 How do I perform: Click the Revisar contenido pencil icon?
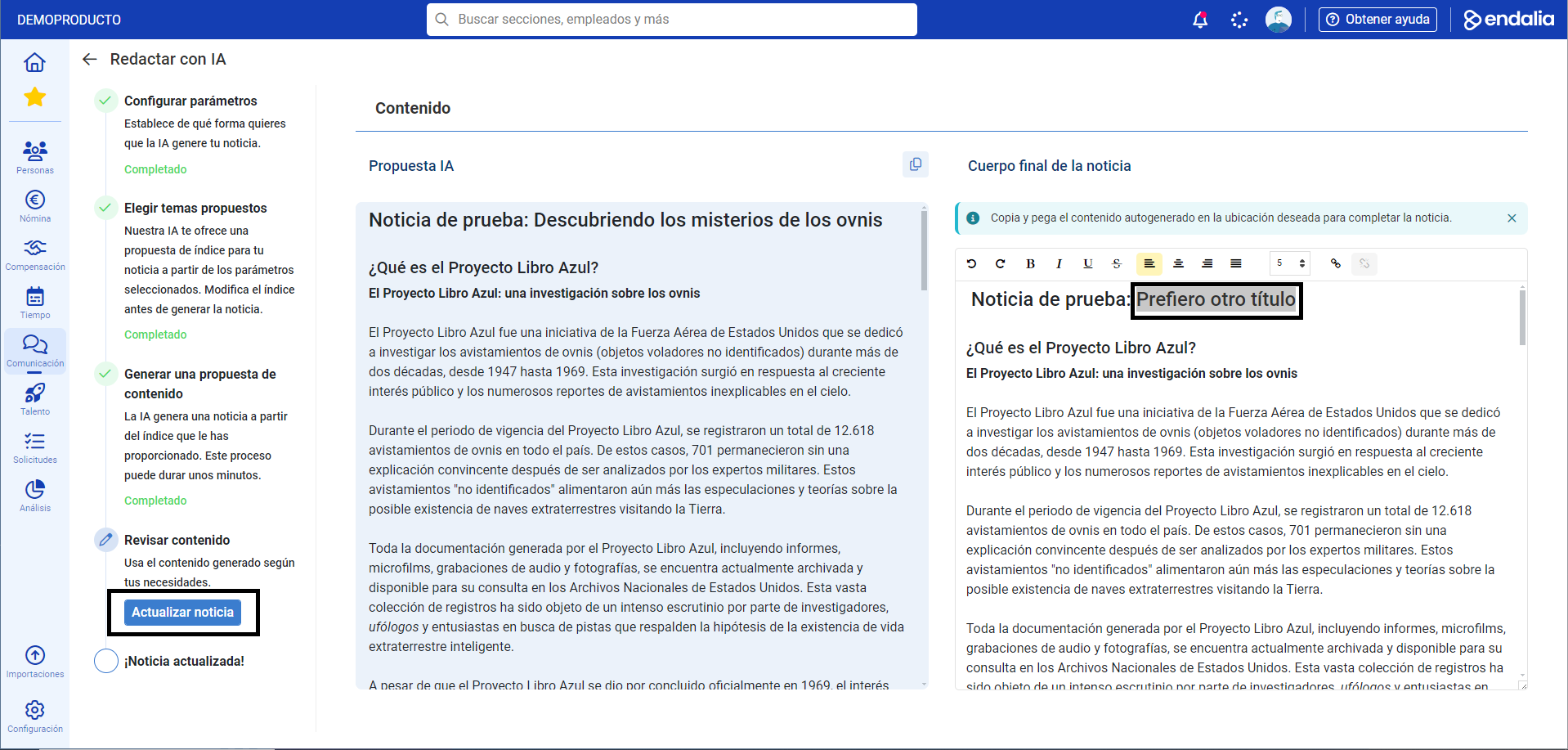pyautogui.click(x=105, y=540)
